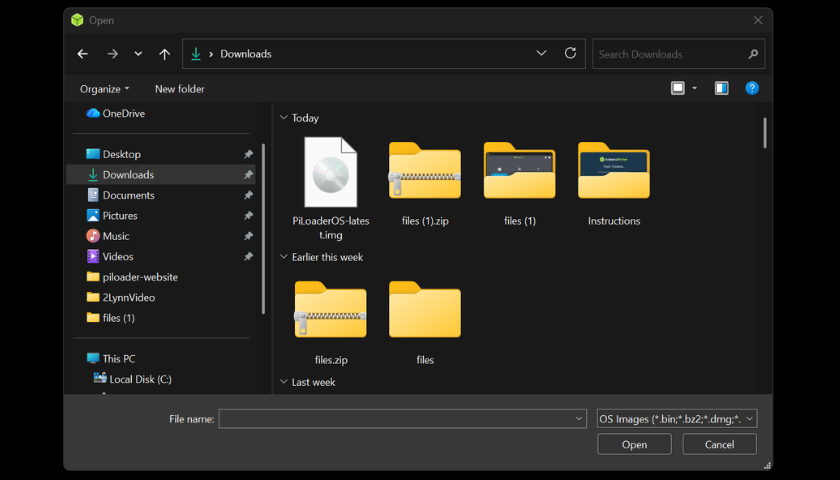The image size is (840, 480).
Task: Collapse the Earlier this week group
Action: pyautogui.click(x=284, y=257)
